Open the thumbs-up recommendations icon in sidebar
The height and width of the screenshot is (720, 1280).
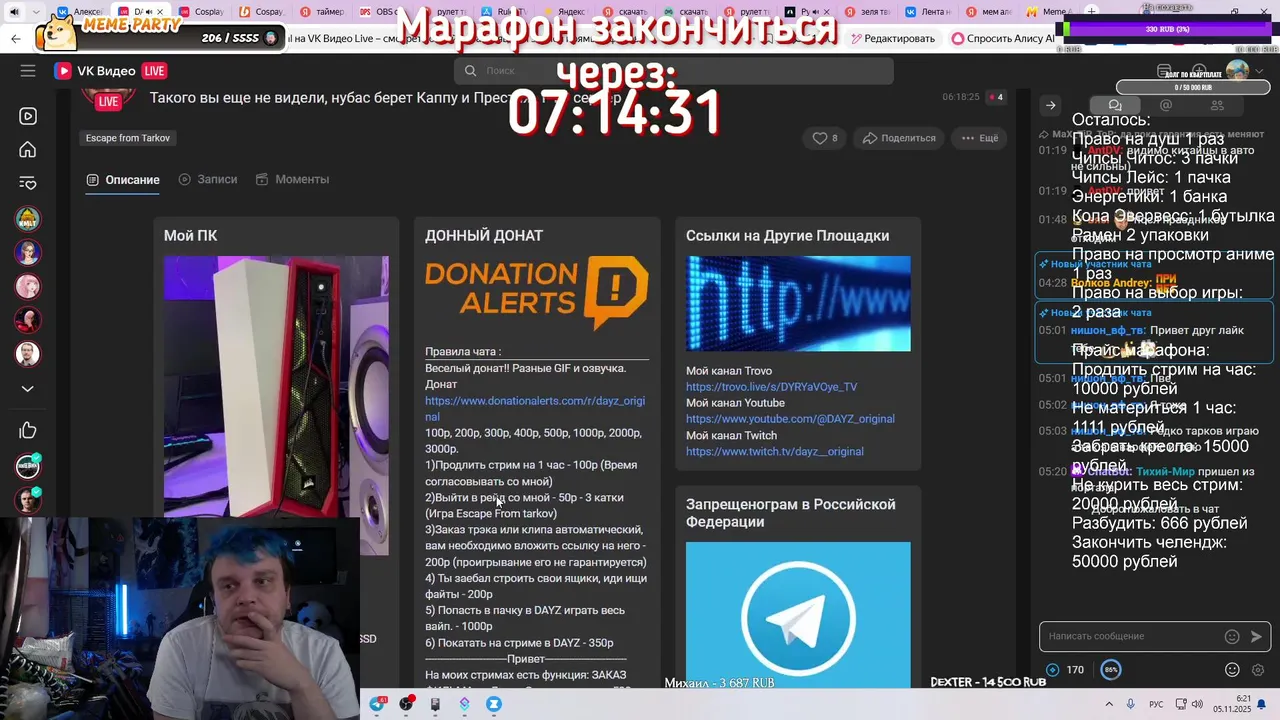pos(28,431)
